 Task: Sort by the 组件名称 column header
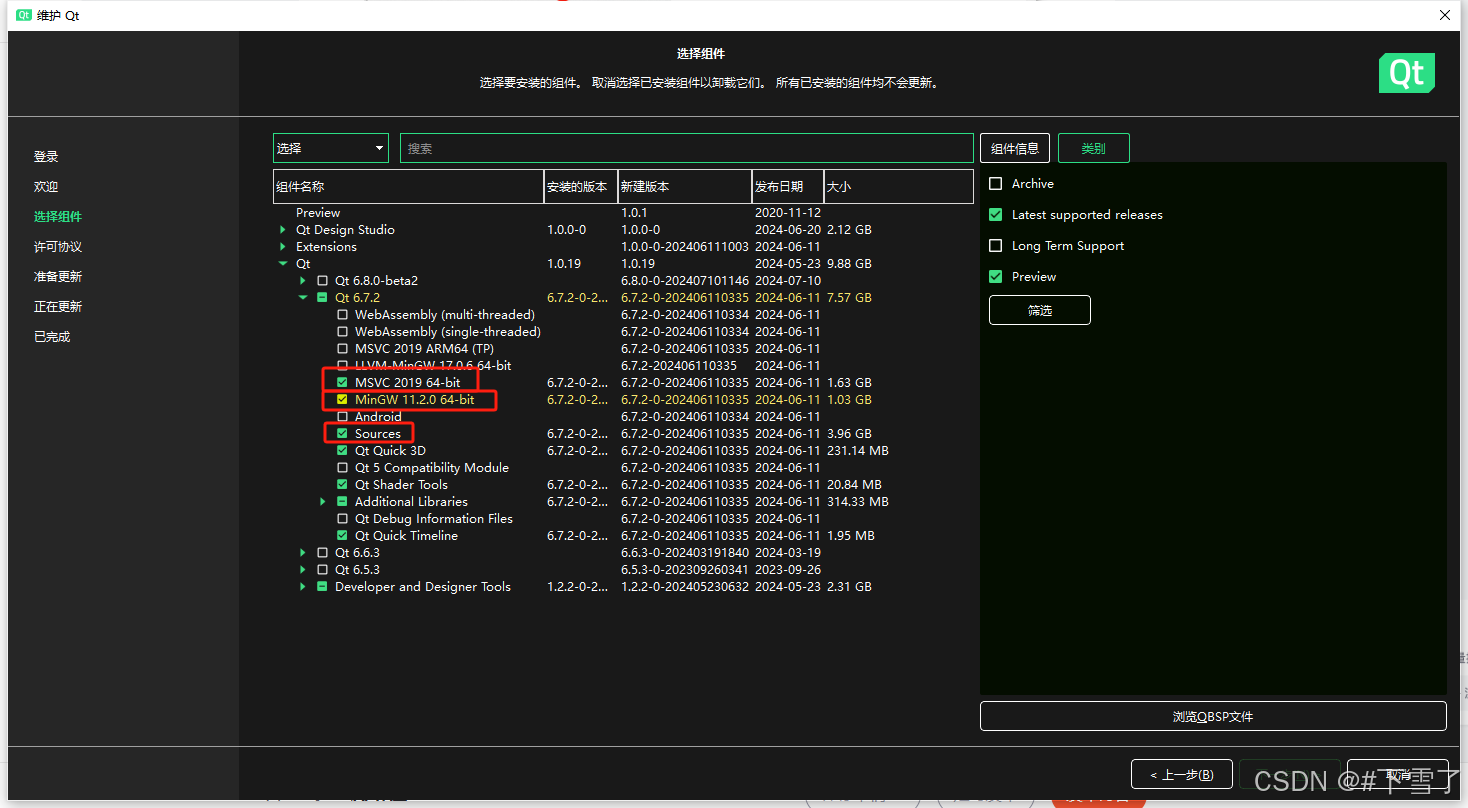pyautogui.click(x=408, y=187)
